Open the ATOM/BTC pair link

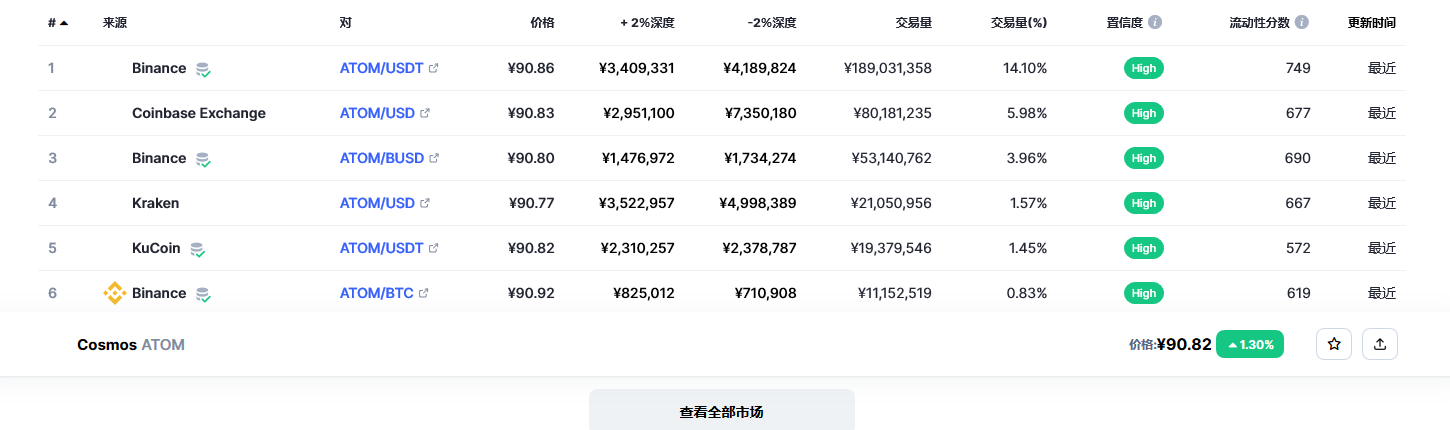click(x=377, y=293)
